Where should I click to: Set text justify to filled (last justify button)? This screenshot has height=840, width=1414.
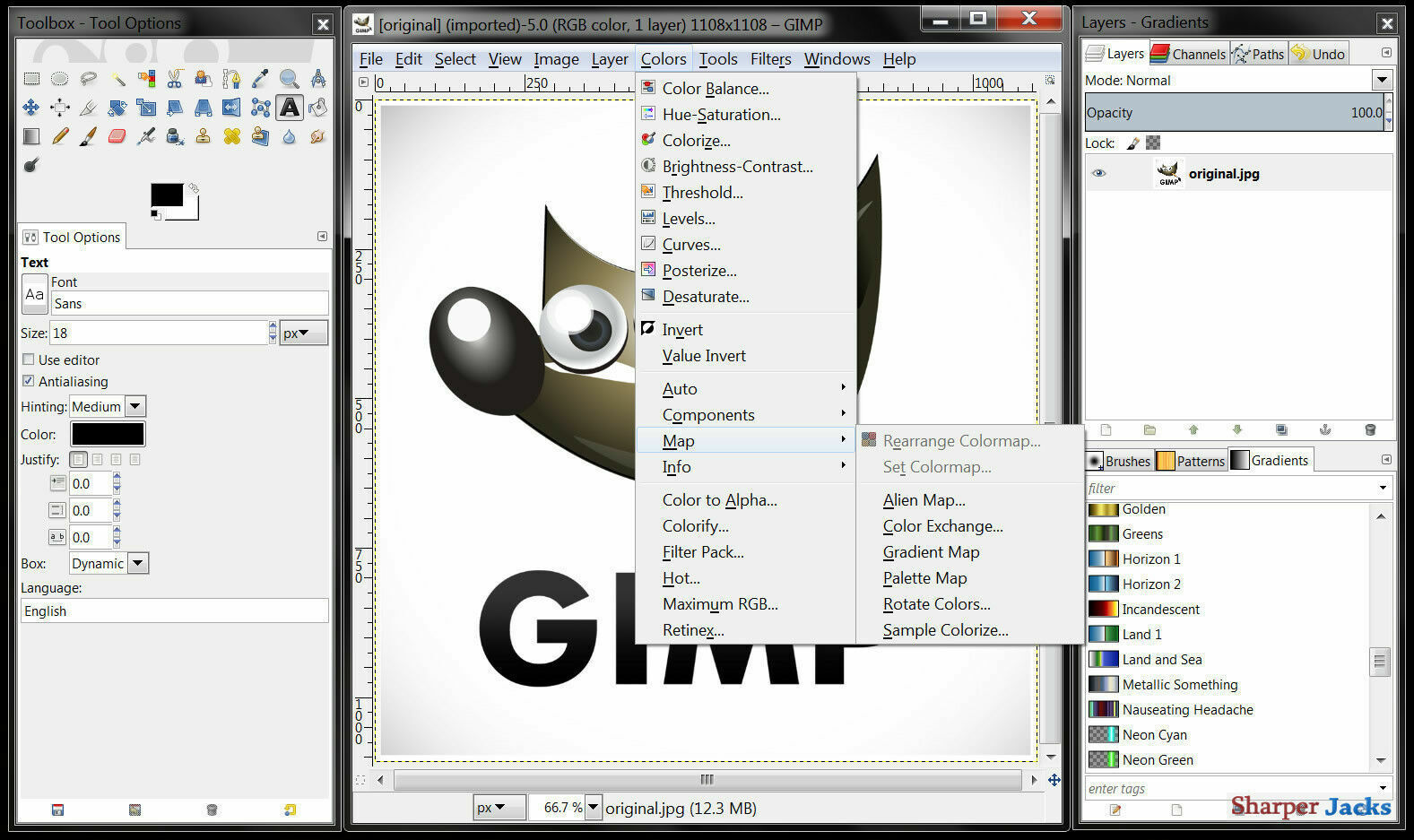click(x=134, y=460)
